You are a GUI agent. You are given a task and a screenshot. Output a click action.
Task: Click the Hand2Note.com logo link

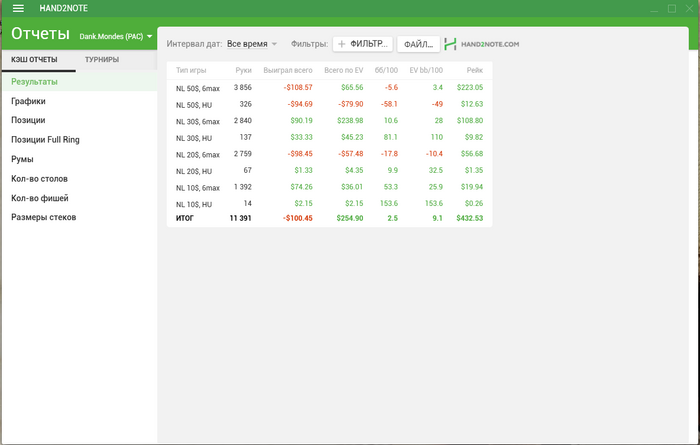[482, 44]
